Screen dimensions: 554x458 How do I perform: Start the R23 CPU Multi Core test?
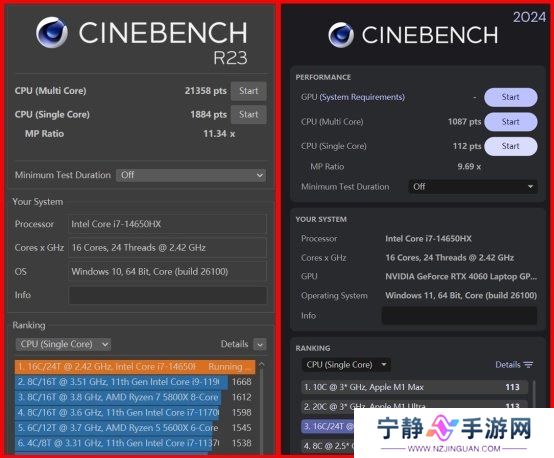(248, 91)
